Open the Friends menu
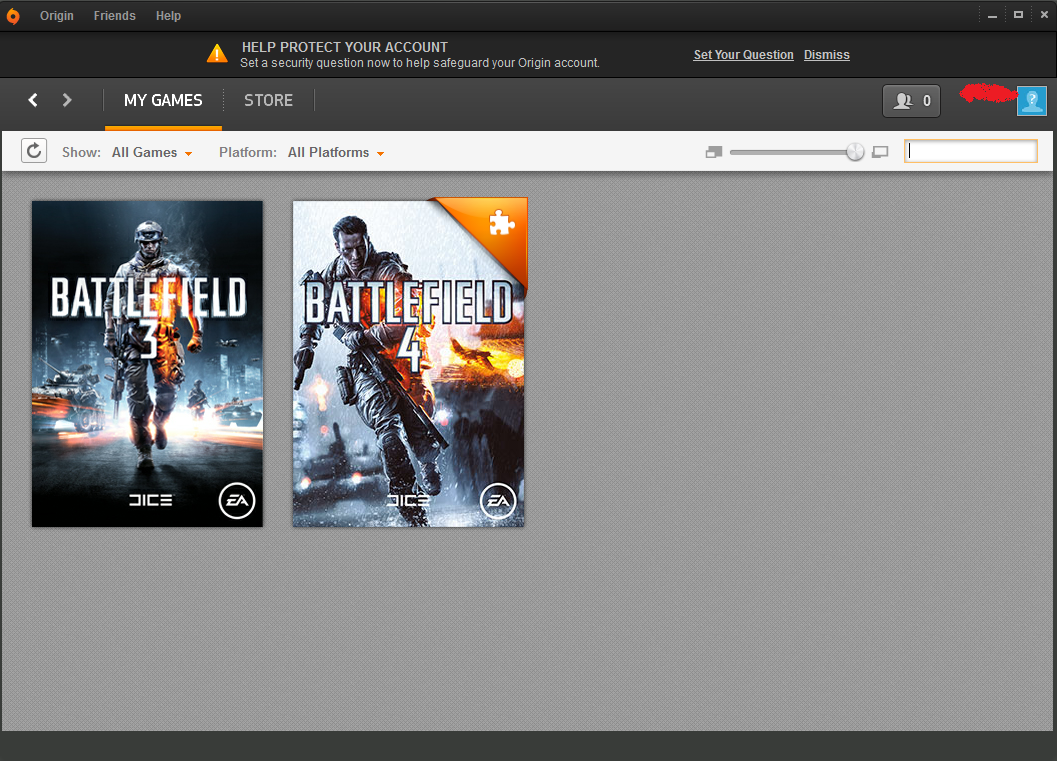 [115, 16]
